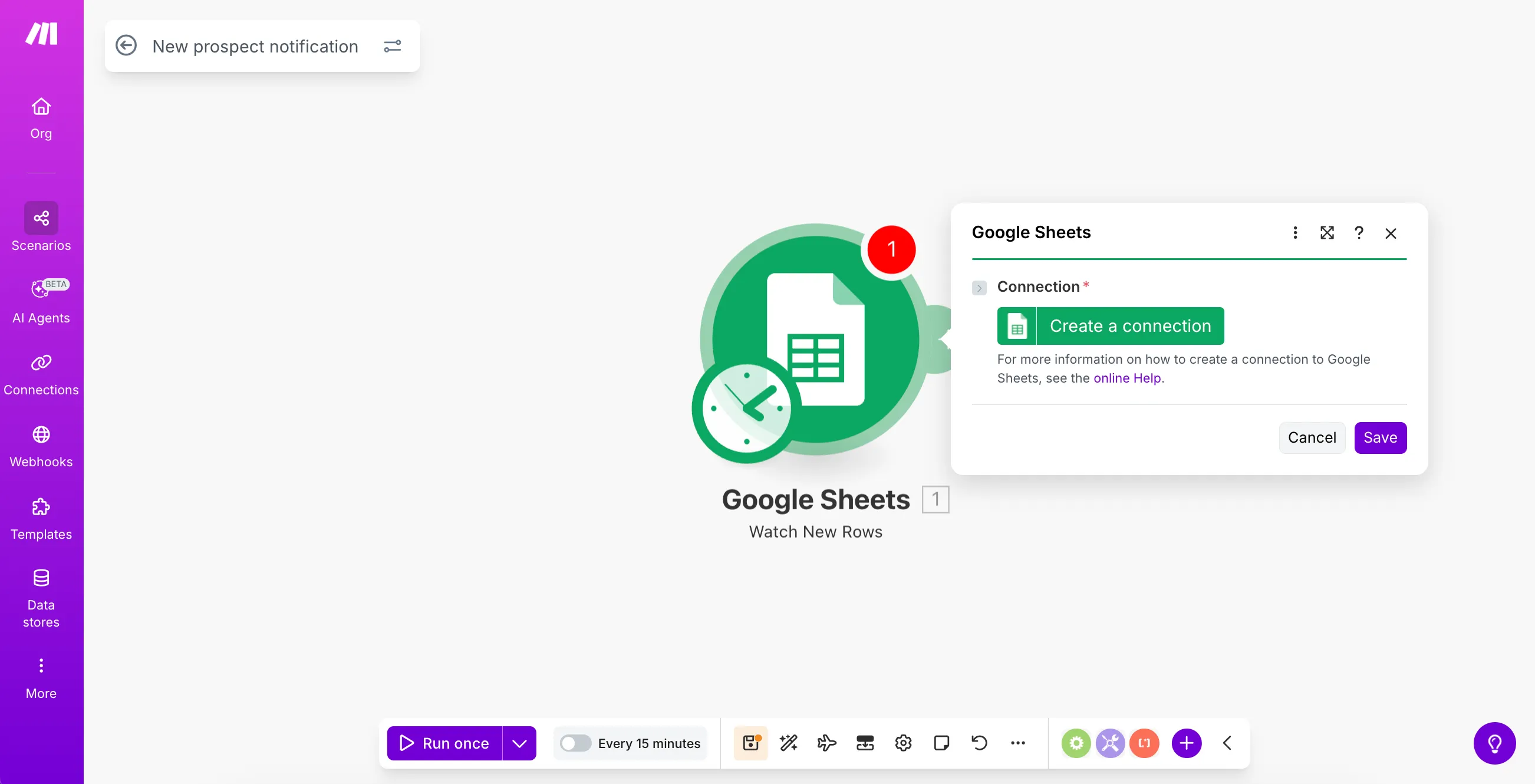This screenshot has height=784, width=1535.
Task: Click the undo arrow icon in toolbar
Action: pyautogui.click(x=980, y=743)
